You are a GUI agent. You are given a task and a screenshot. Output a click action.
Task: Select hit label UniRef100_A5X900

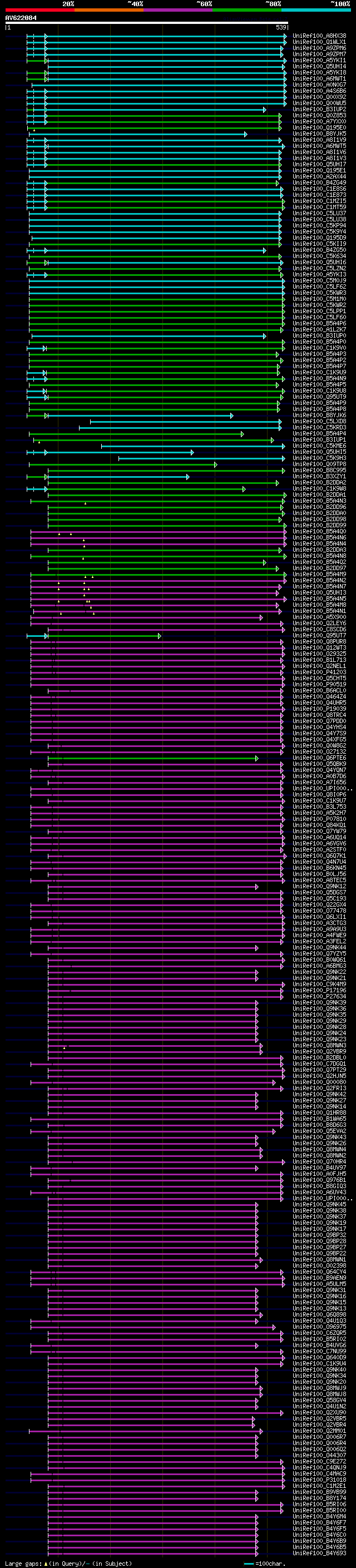tap(319, 617)
